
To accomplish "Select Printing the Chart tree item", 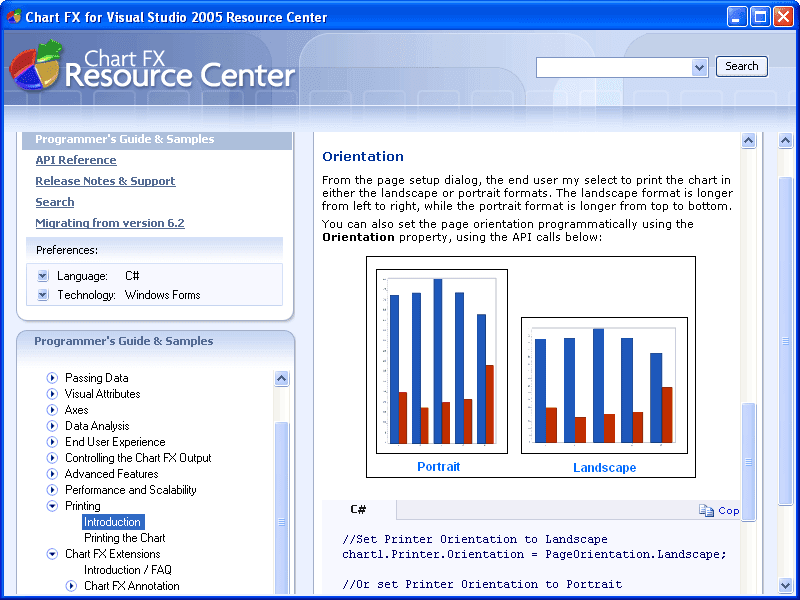I will pyautogui.click(x=124, y=538).
